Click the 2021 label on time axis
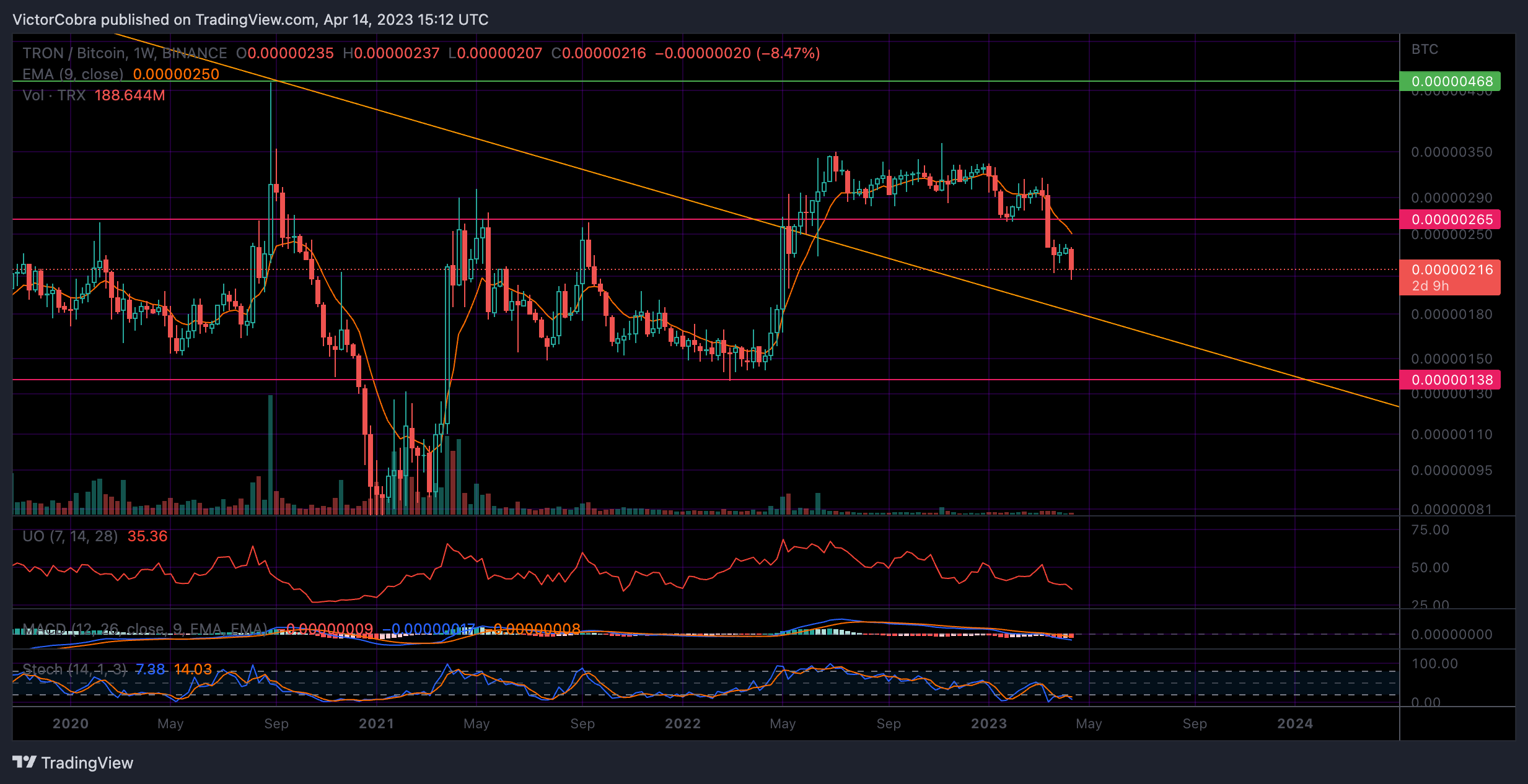1528x784 pixels. pos(377,723)
